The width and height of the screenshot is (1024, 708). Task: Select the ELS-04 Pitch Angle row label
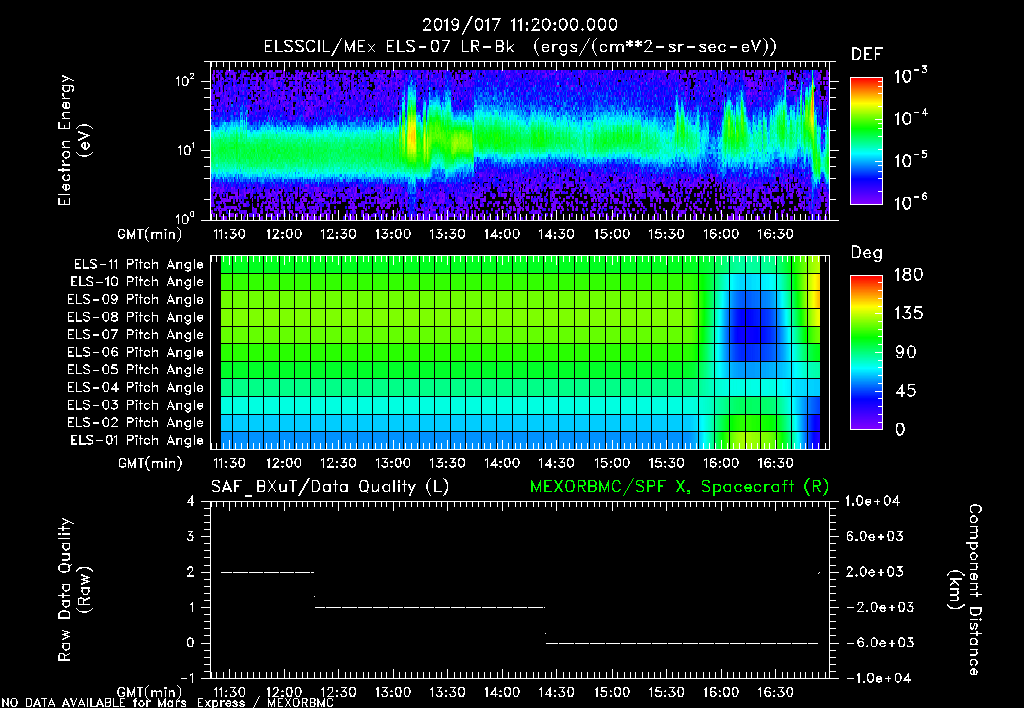[136, 387]
